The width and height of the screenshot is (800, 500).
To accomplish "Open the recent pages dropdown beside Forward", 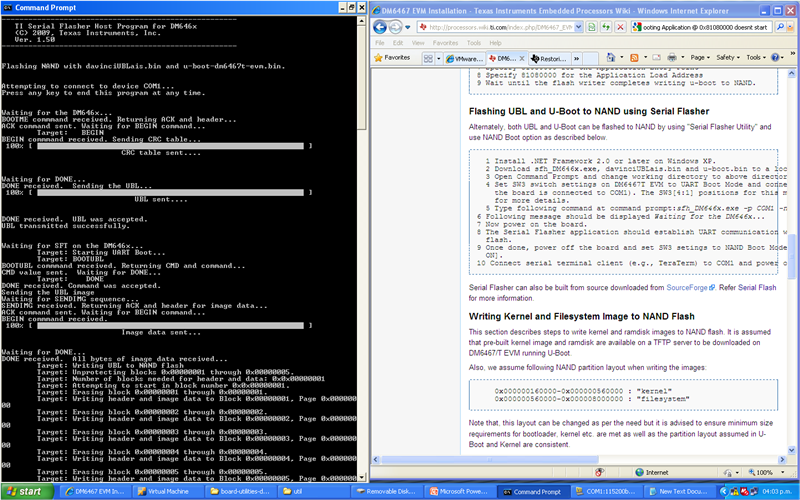I will point(408,28).
